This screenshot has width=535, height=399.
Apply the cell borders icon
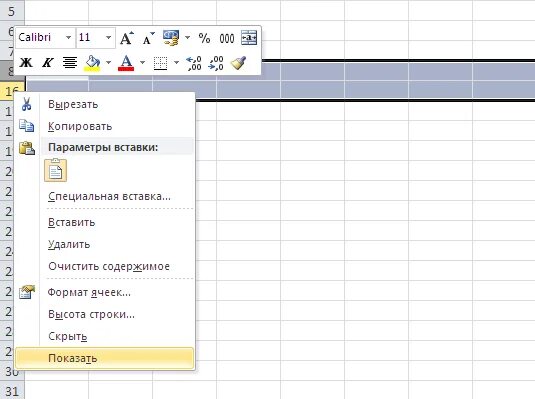click(160, 63)
